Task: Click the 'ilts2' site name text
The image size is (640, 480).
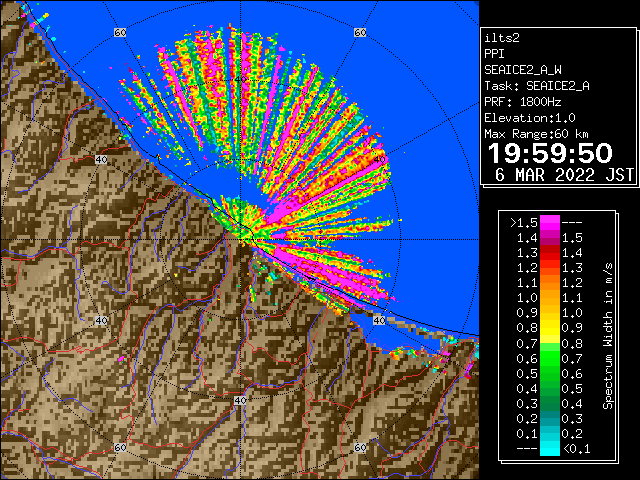Action: (x=502, y=38)
